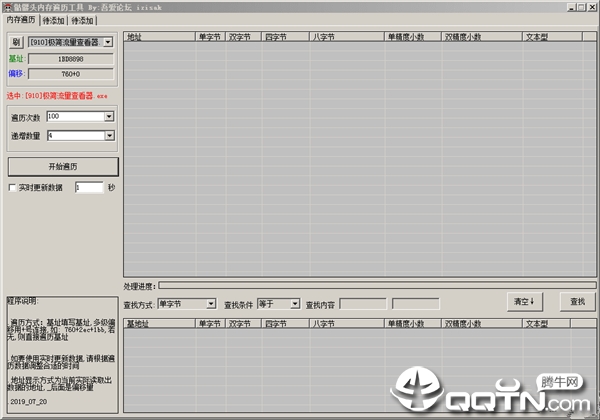Click the 程序说明 label

click(x=22, y=301)
